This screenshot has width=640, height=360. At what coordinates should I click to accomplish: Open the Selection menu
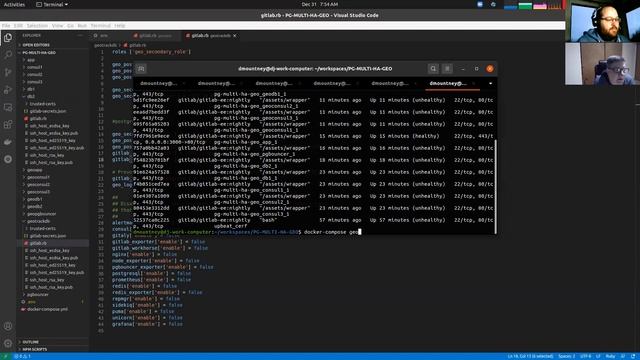pyautogui.click(x=37, y=25)
